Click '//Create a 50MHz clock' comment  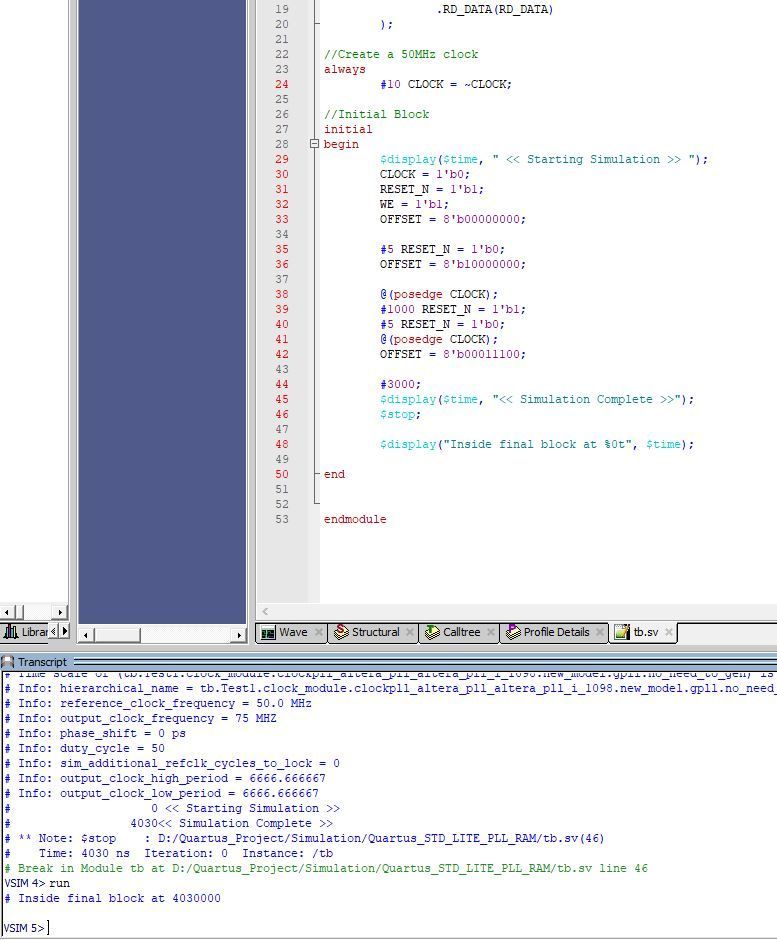(x=401, y=55)
